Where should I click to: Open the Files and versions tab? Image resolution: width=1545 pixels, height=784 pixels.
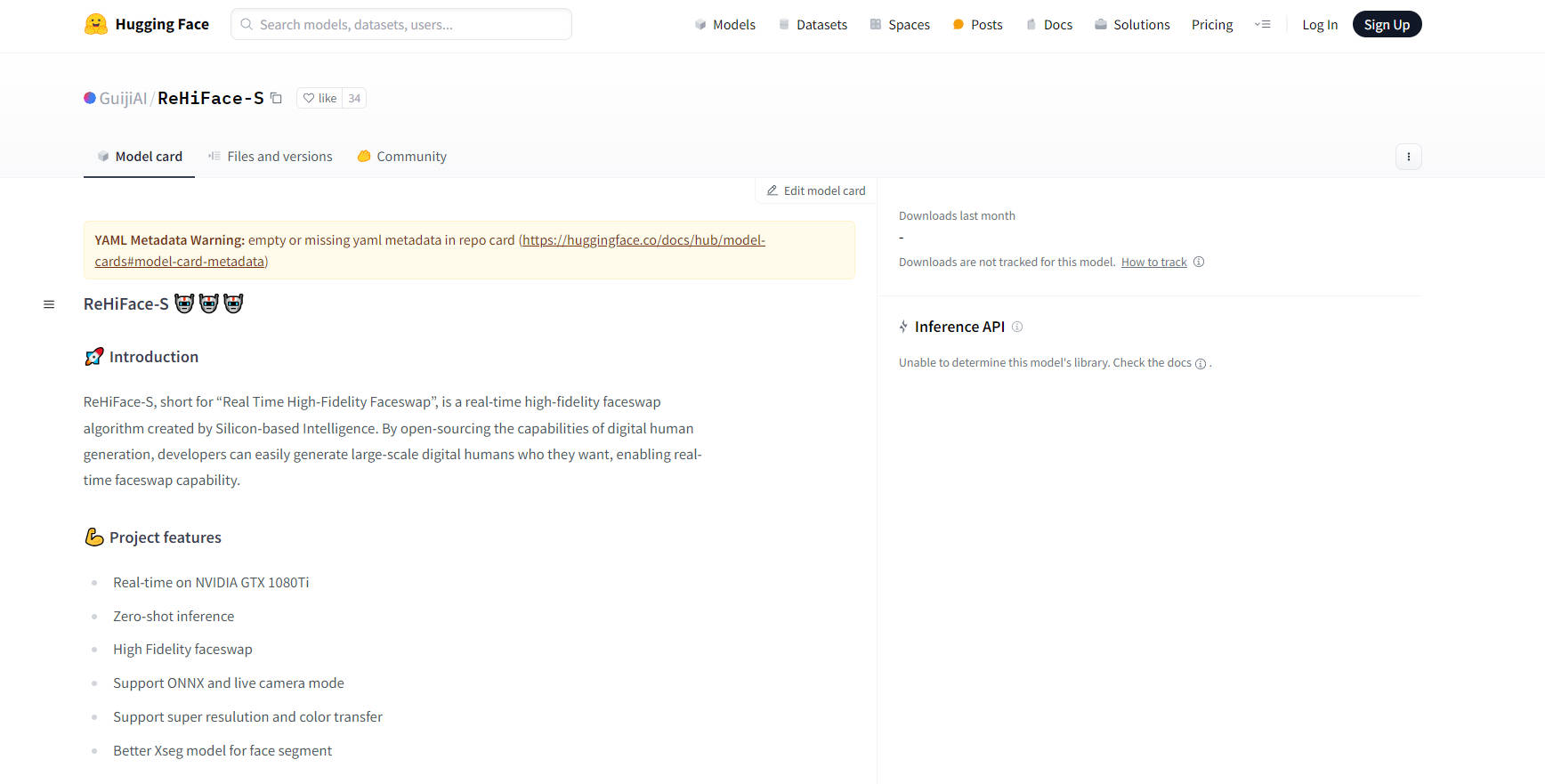coord(271,157)
